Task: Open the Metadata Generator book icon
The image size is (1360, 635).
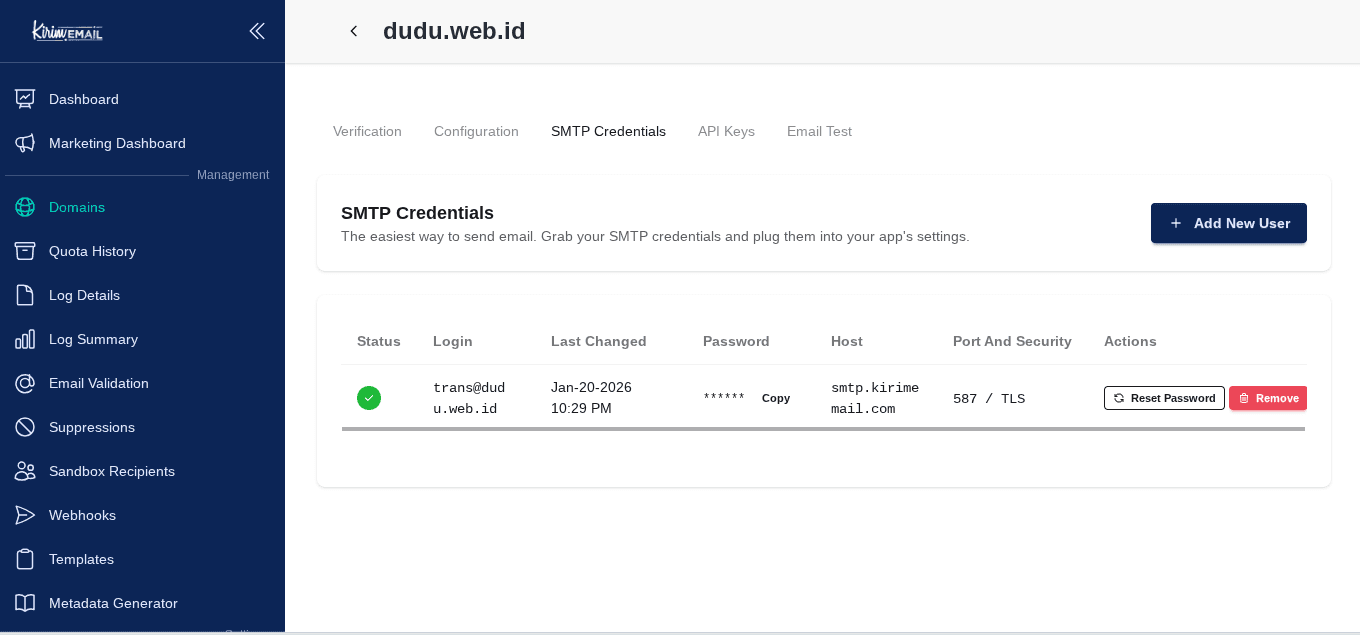Action: click(25, 603)
